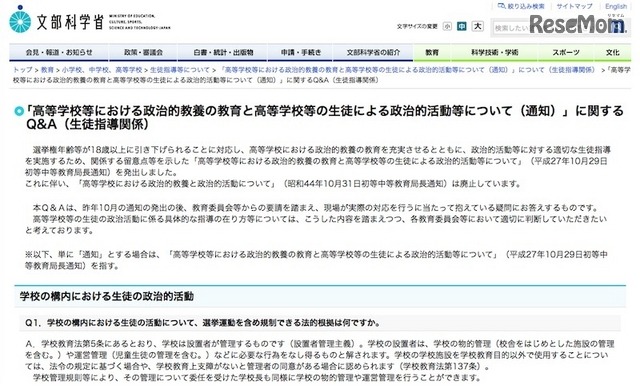This screenshot has height=389, width=640.
Task: Set text size to large 大
Action: 477,26
